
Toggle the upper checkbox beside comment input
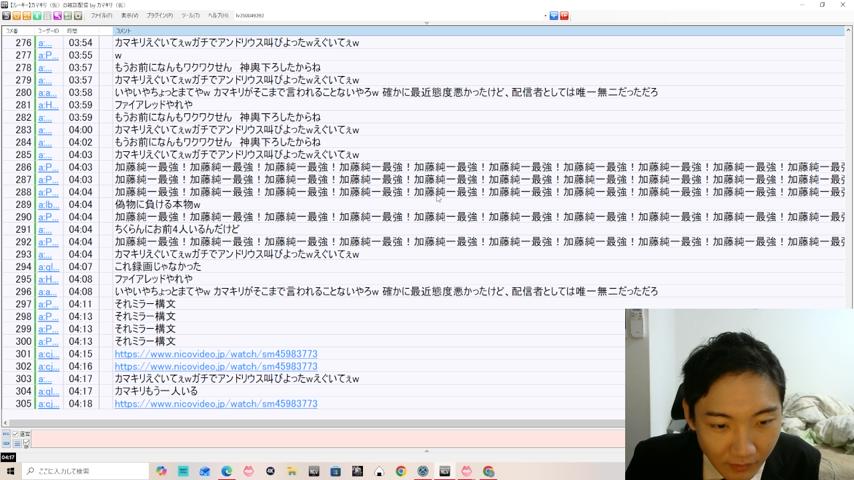pos(16,434)
